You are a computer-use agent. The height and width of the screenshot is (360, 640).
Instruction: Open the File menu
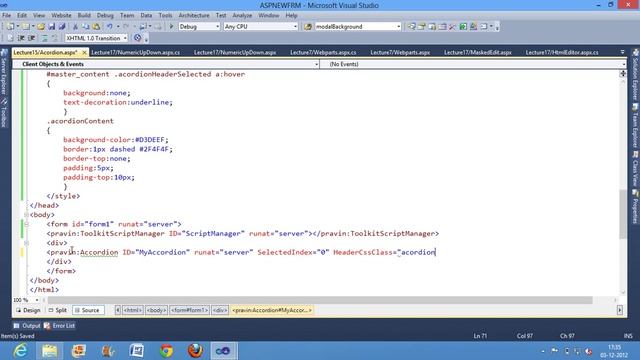tap(7, 16)
